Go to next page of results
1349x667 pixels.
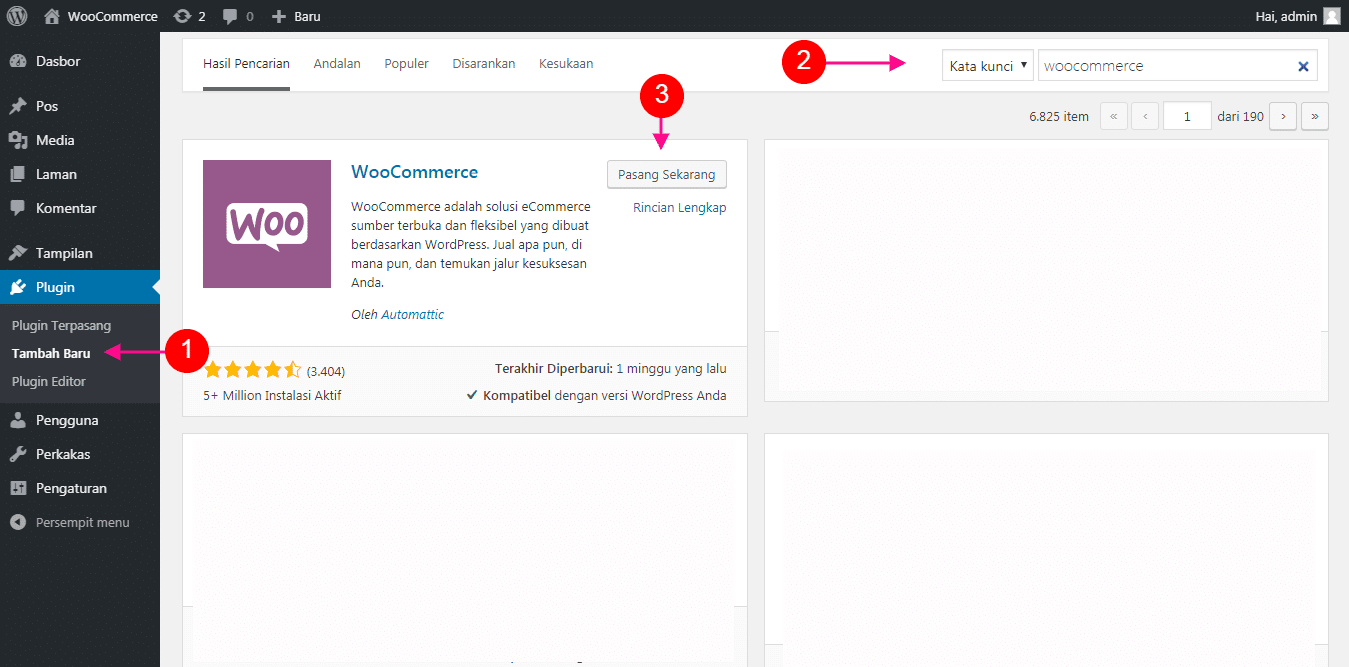[x=1283, y=116]
